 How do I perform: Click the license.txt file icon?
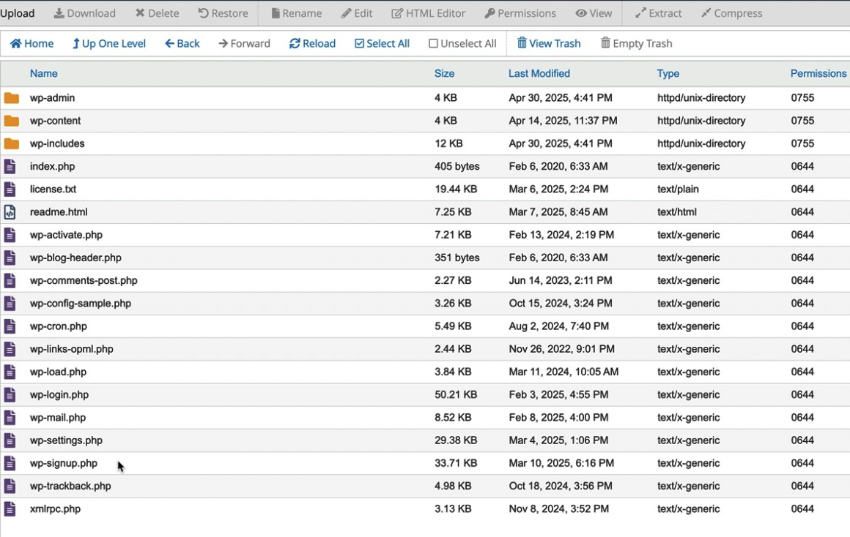click(x=10, y=189)
